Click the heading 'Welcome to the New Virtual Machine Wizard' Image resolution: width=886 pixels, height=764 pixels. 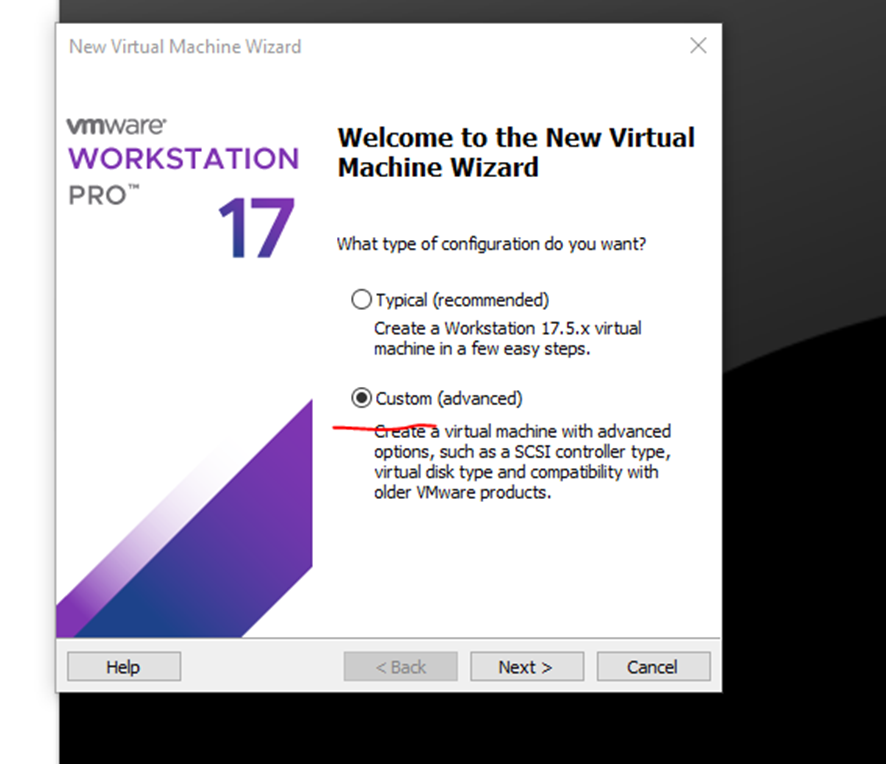[516, 152]
